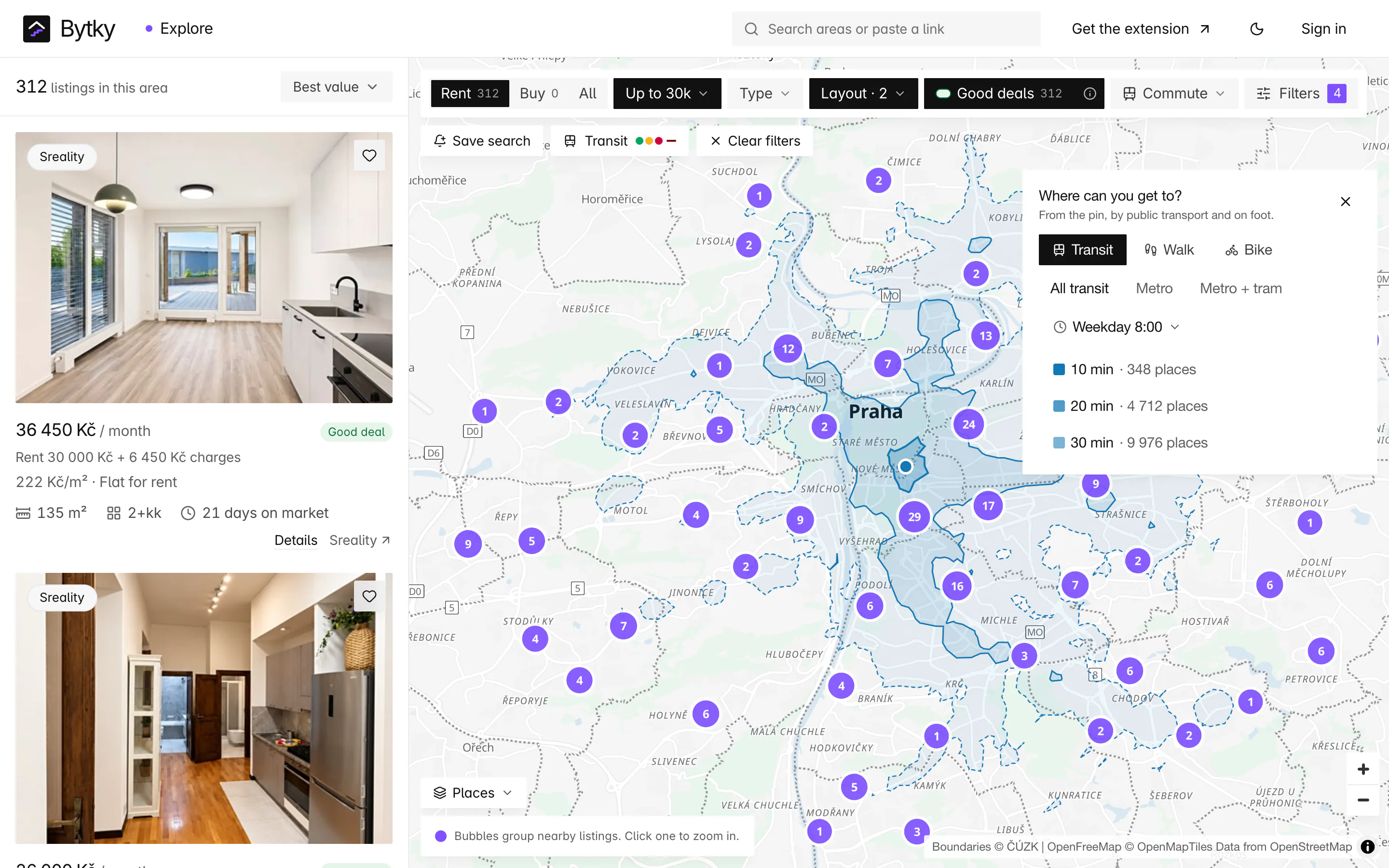Select the Metro tab

1154,288
